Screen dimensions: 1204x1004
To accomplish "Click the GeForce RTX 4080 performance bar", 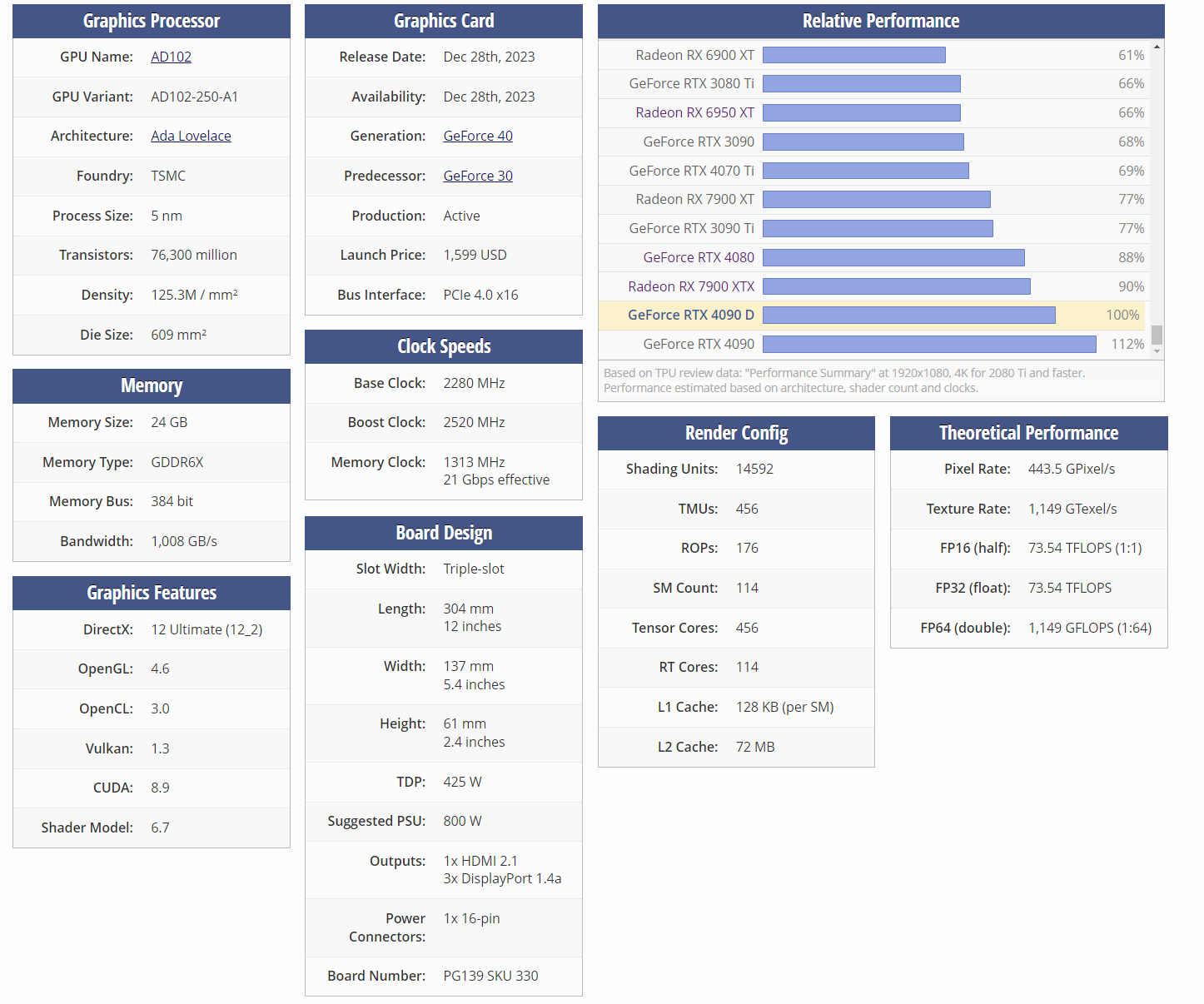I will point(893,257).
